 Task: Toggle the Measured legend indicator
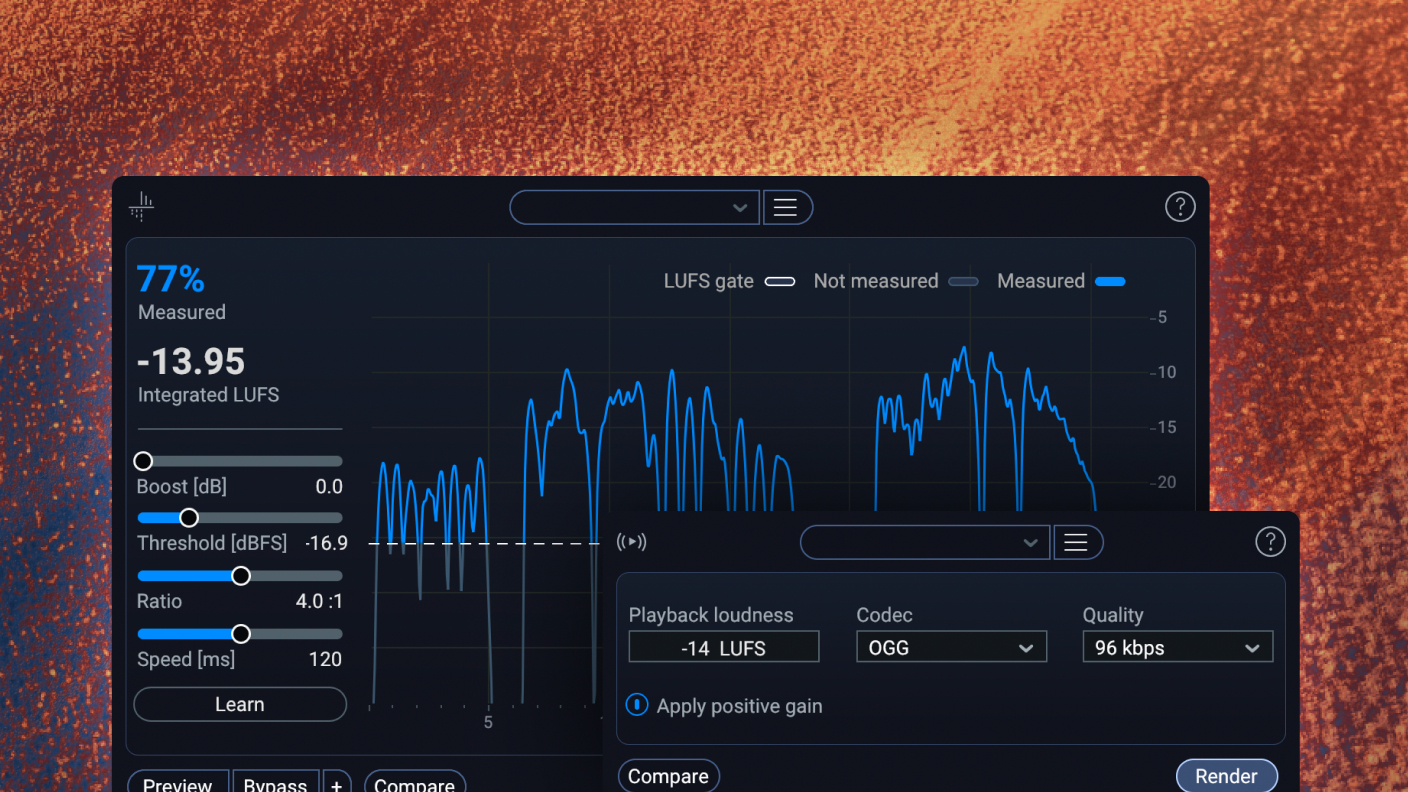pos(1110,282)
